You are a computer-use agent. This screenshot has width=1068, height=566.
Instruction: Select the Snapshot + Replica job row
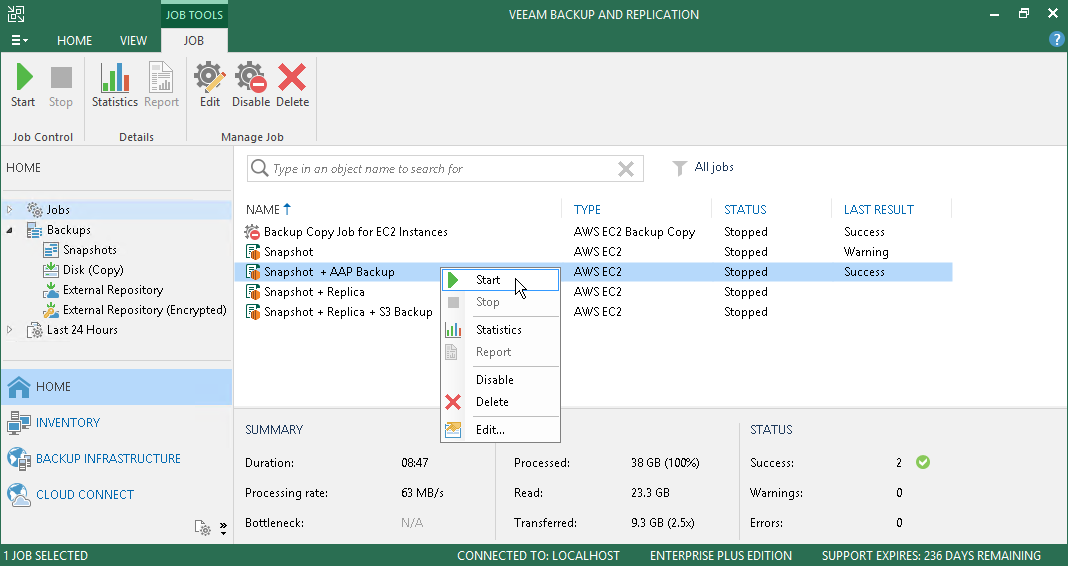click(593, 292)
